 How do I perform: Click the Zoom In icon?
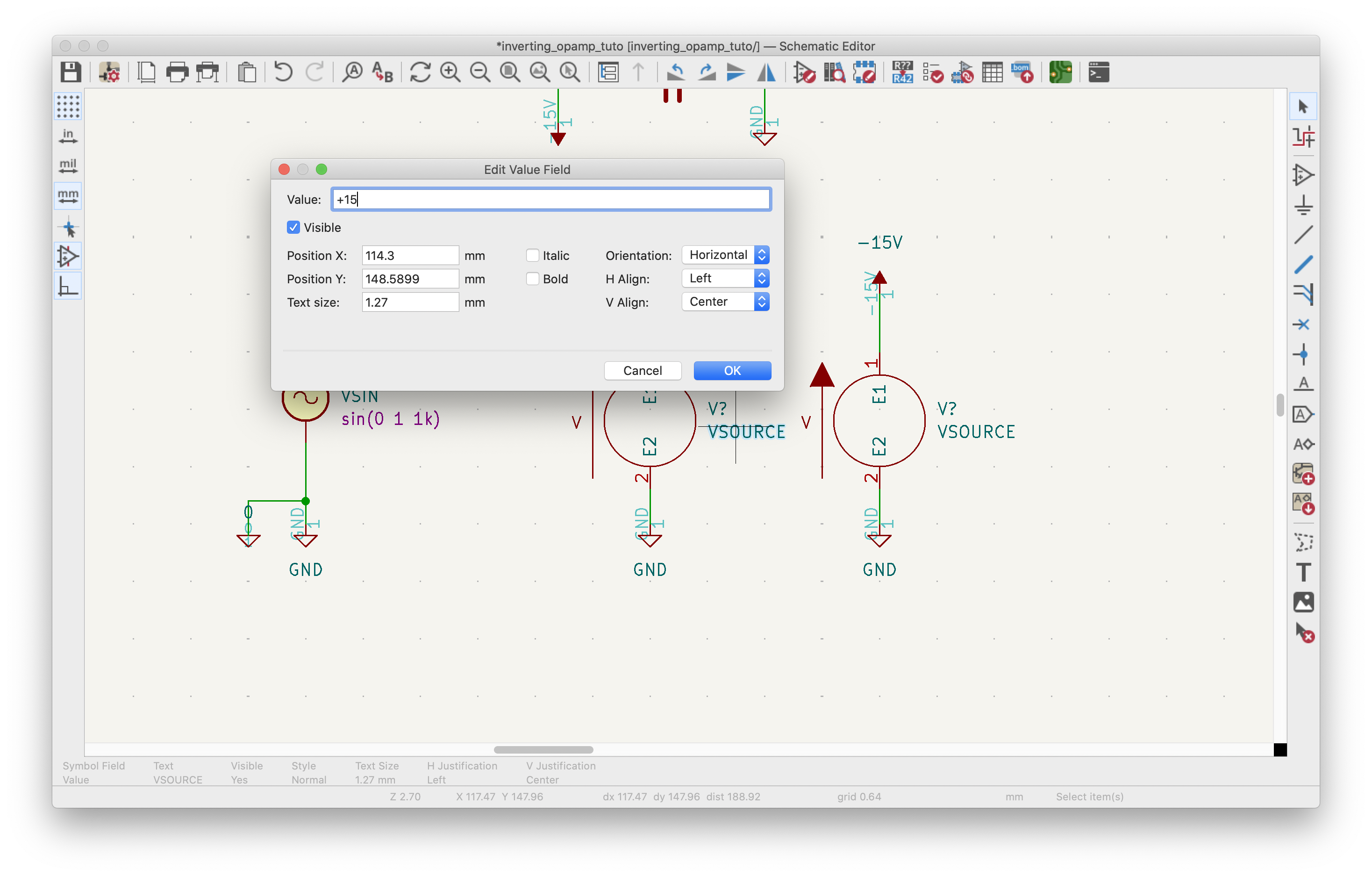click(450, 72)
